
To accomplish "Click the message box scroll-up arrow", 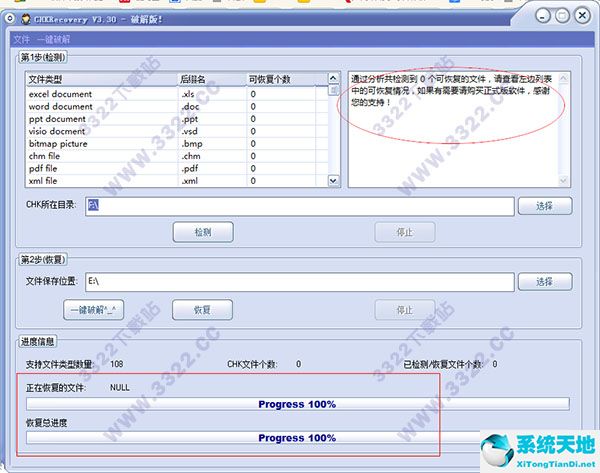I will (563, 78).
